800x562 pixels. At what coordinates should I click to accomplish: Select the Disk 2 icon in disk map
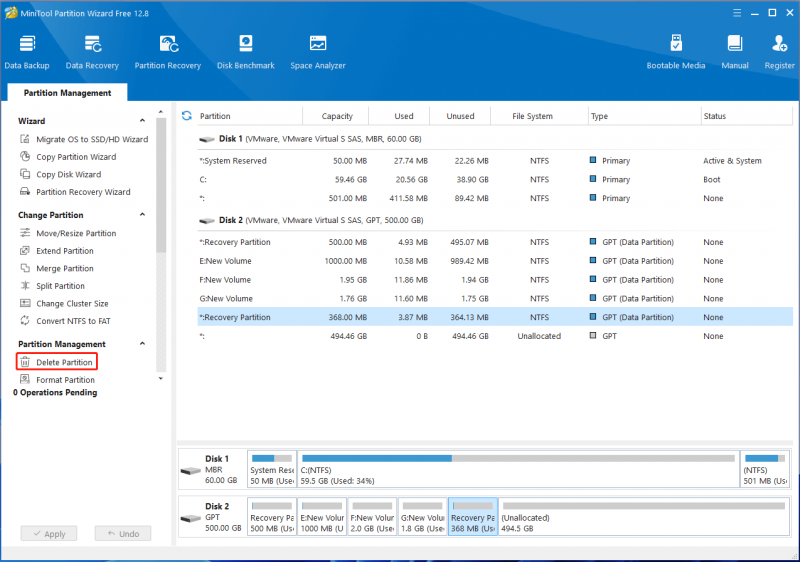click(191, 518)
